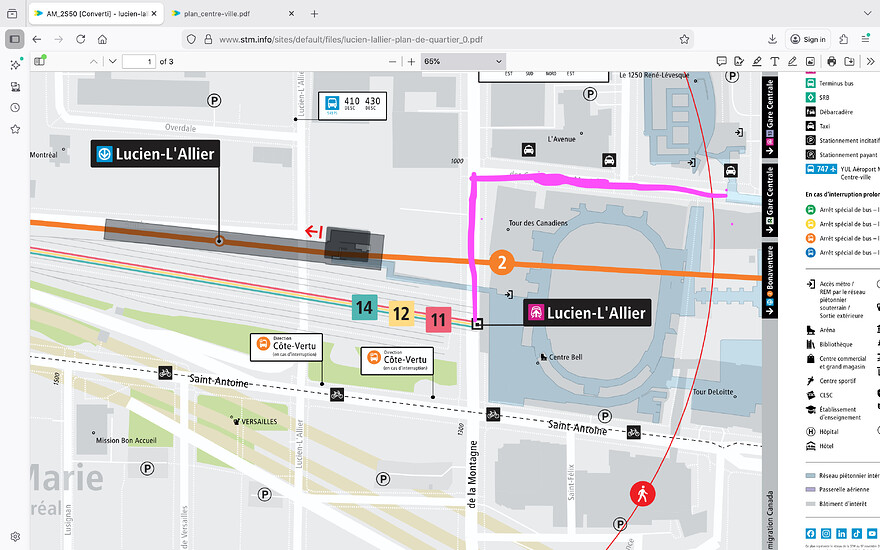The image size is (880, 550).
Task: Go to the browser home page
Action: (x=102, y=39)
